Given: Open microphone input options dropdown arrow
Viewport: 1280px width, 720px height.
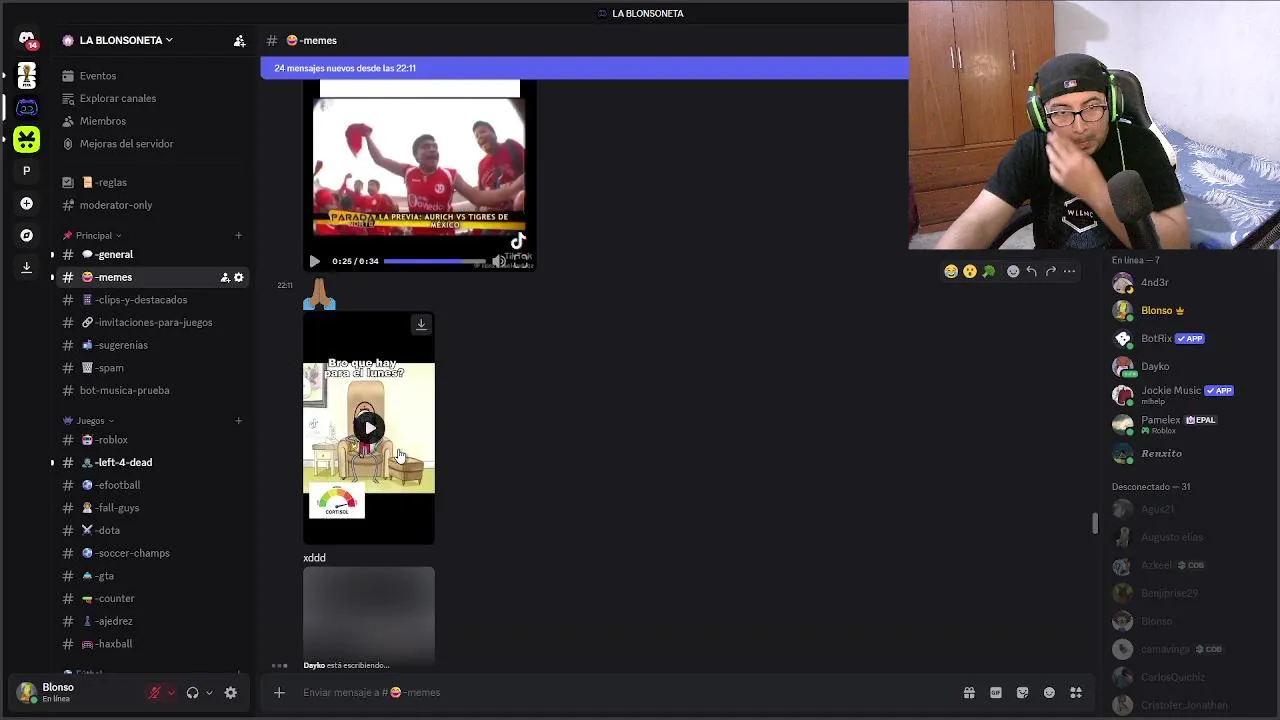Looking at the screenshot, I should point(171,693).
